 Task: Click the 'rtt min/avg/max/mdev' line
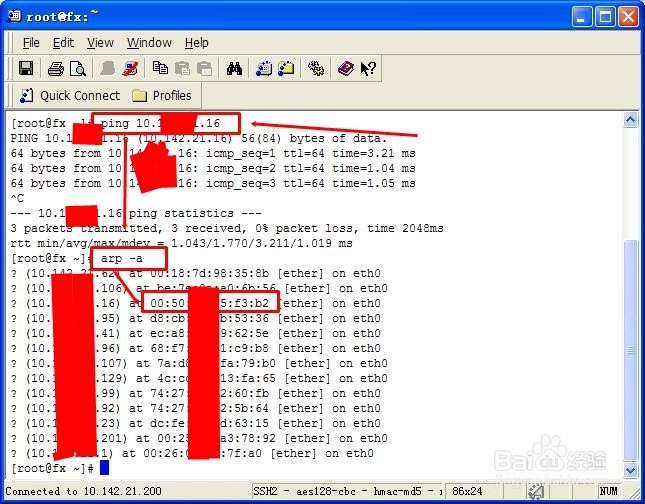(181, 243)
